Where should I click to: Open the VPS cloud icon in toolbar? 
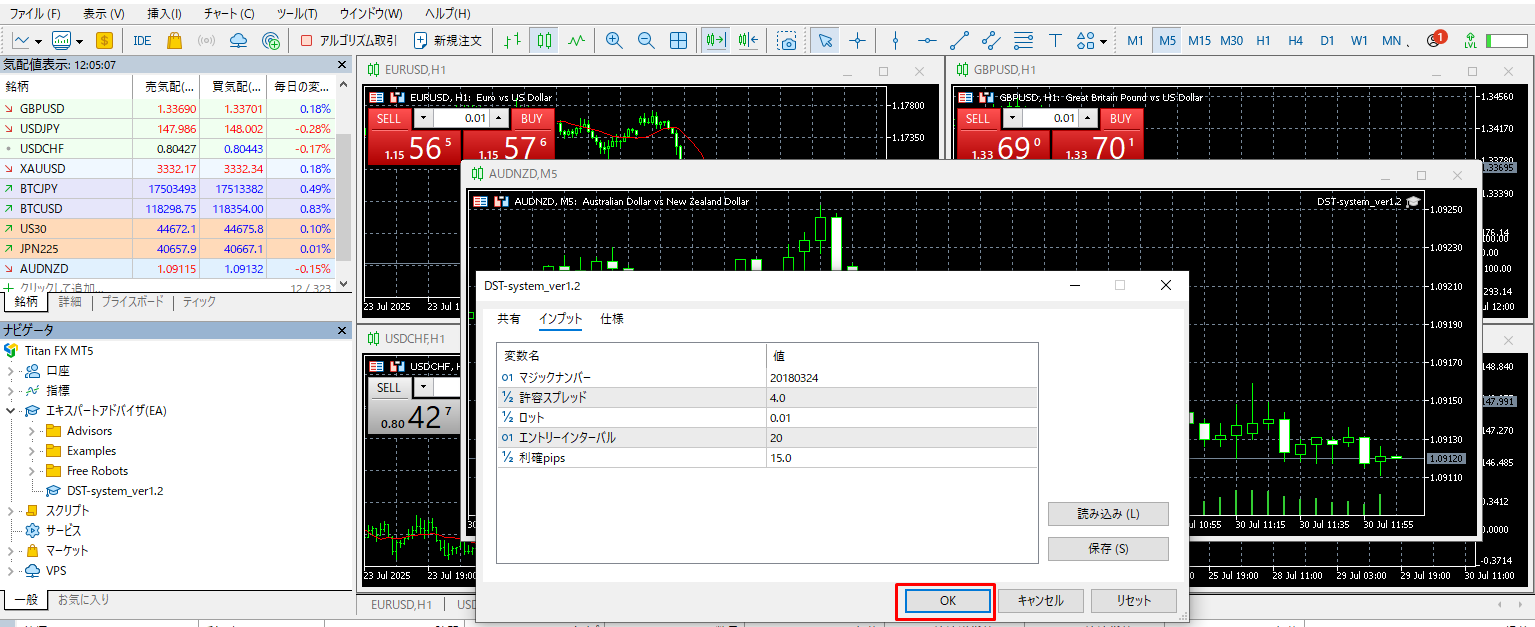pyautogui.click(x=238, y=41)
